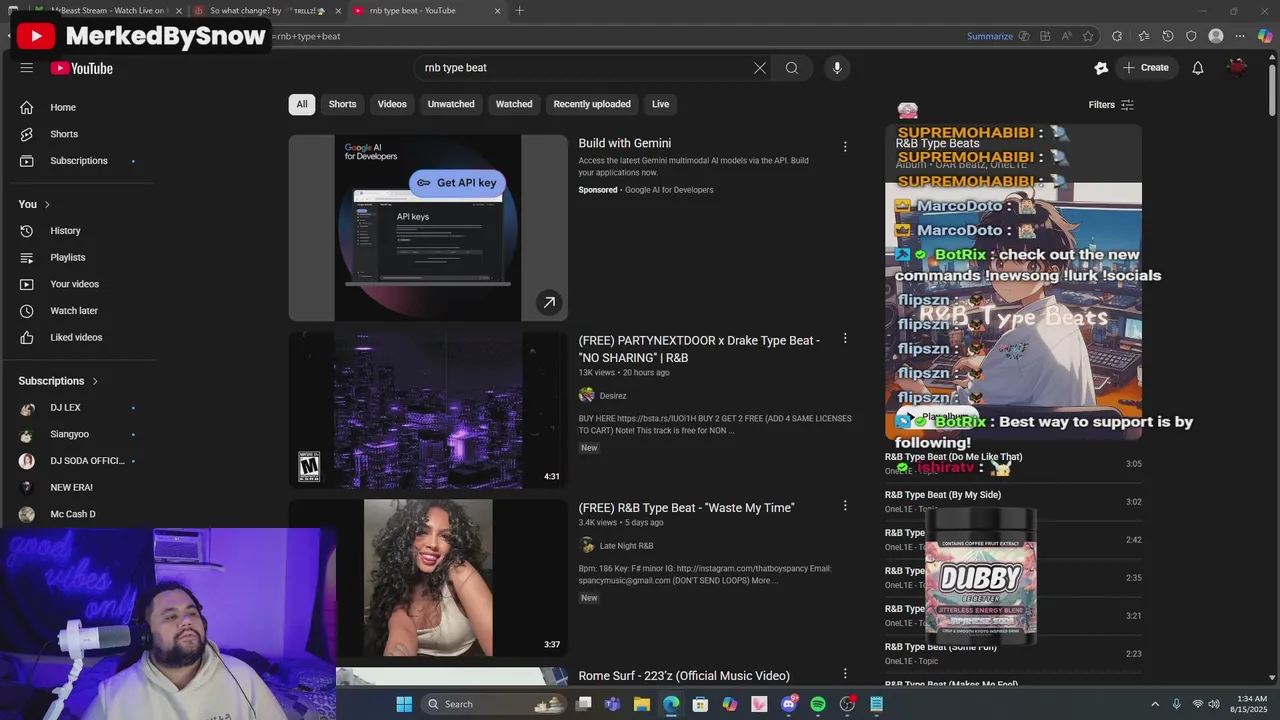Add this page to browser favorites star

click(x=1088, y=36)
